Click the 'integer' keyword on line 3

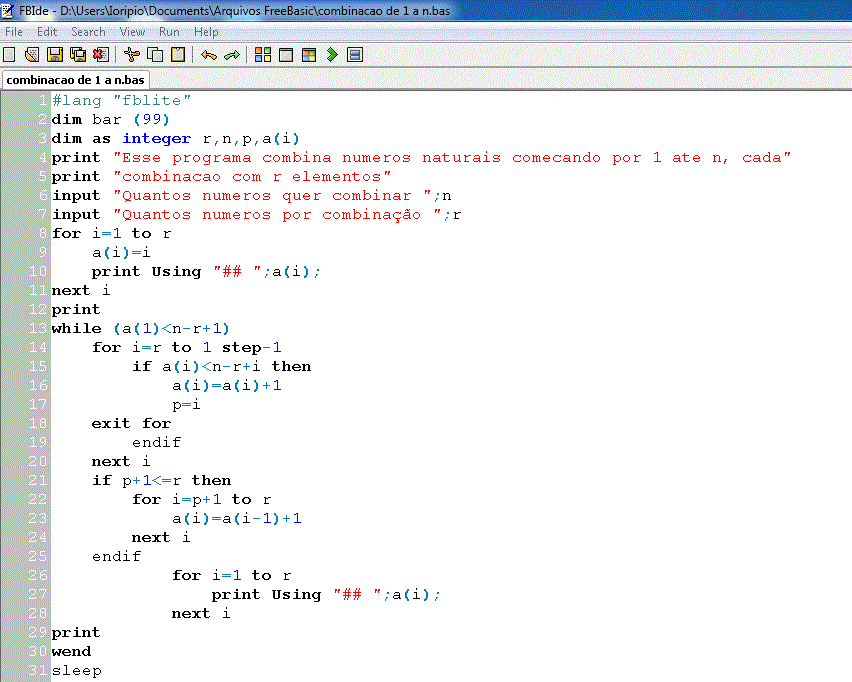pyautogui.click(x=156, y=139)
